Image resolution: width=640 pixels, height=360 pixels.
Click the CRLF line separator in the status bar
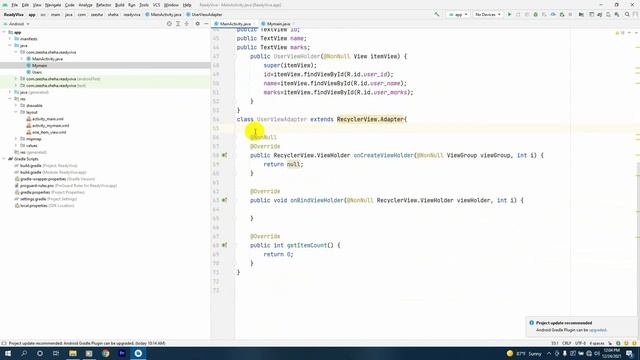pyautogui.click(x=567, y=343)
